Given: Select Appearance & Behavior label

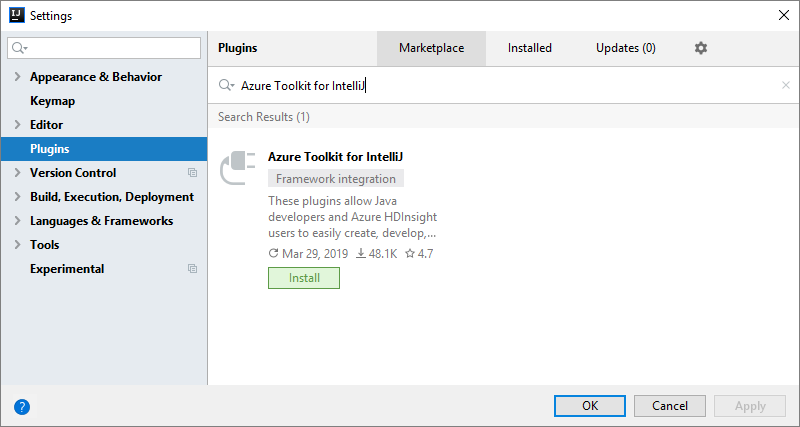Looking at the screenshot, I should [96, 77].
